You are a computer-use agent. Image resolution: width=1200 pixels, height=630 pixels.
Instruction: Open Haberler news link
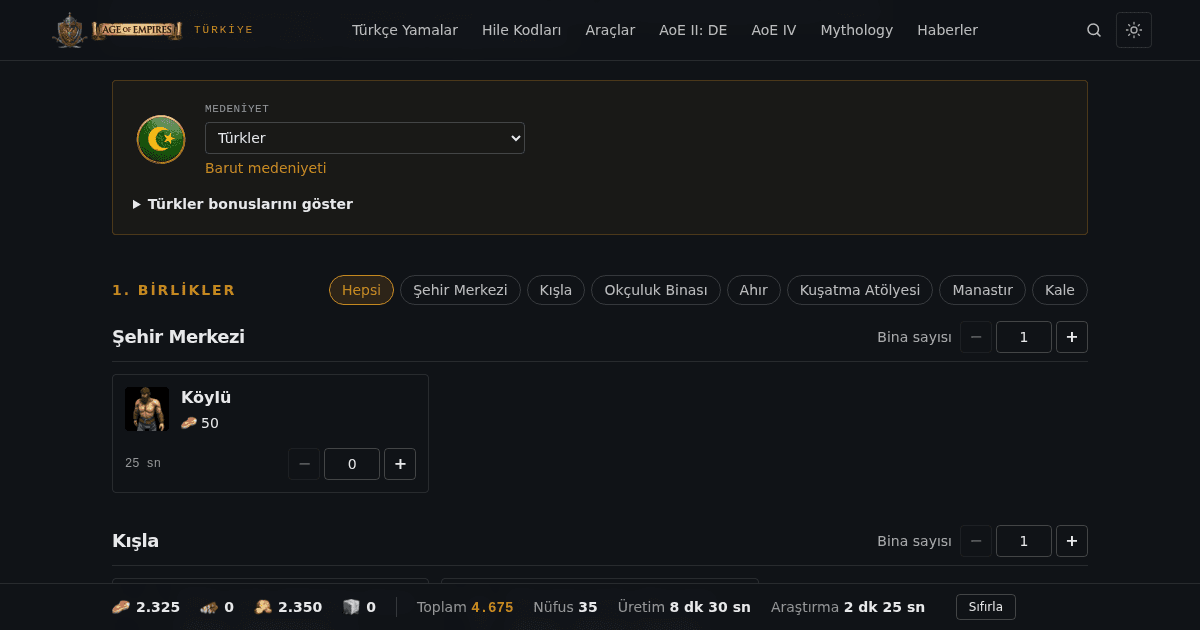pyautogui.click(x=947, y=30)
